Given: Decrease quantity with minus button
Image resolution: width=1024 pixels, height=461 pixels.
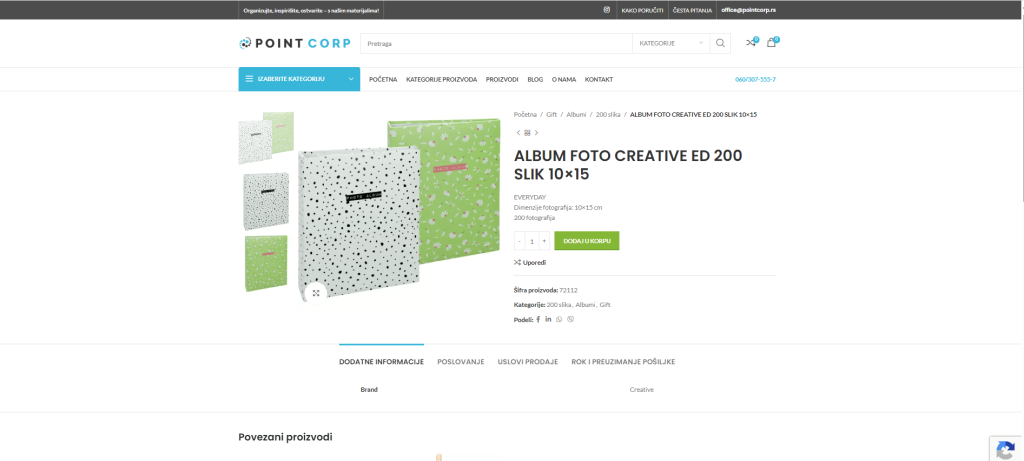Looking at the screenshot, I should click(x=520, y=241).
